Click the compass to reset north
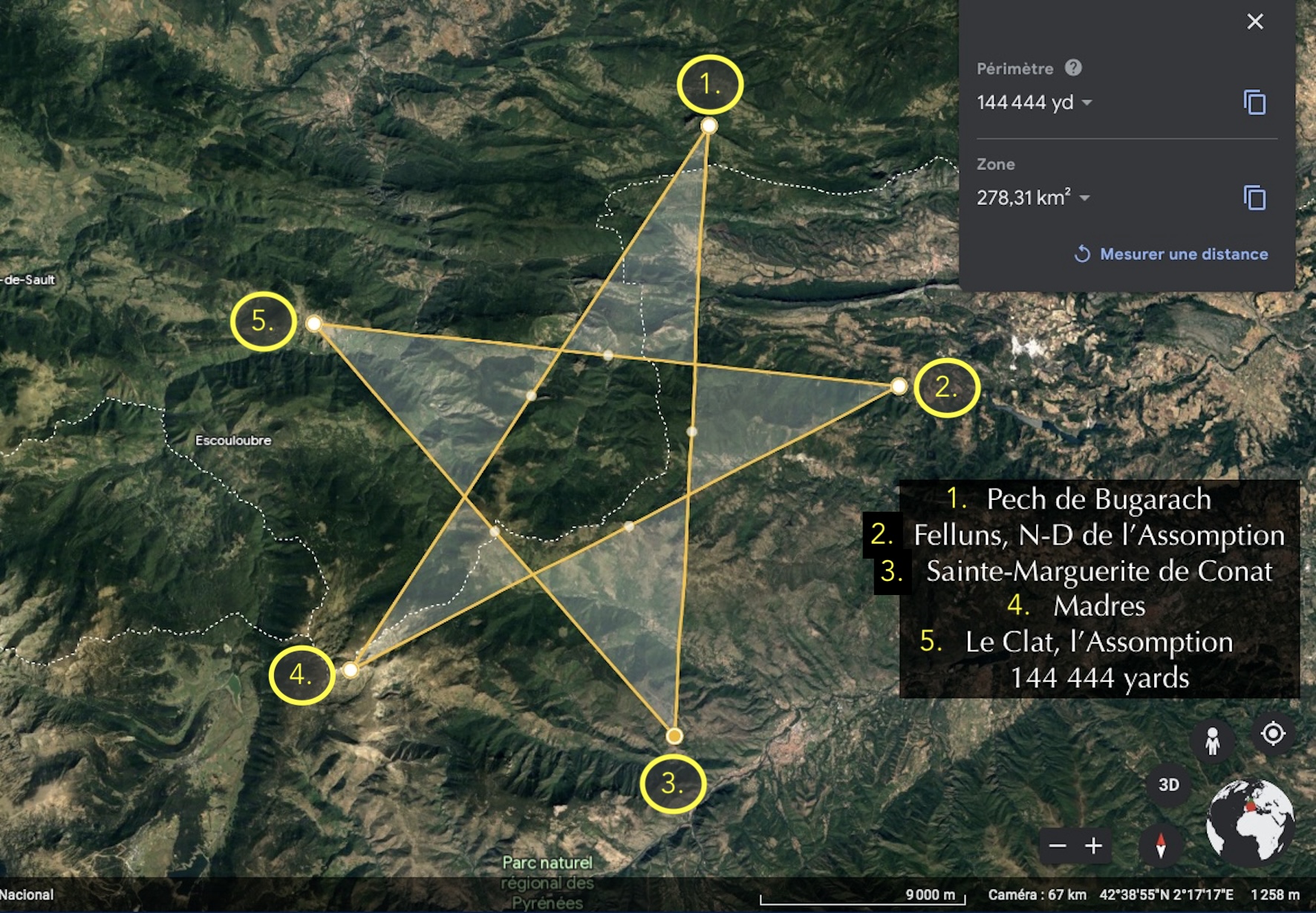The image size is (1316, 913). pyautogui.click(x=1160, y=845)
